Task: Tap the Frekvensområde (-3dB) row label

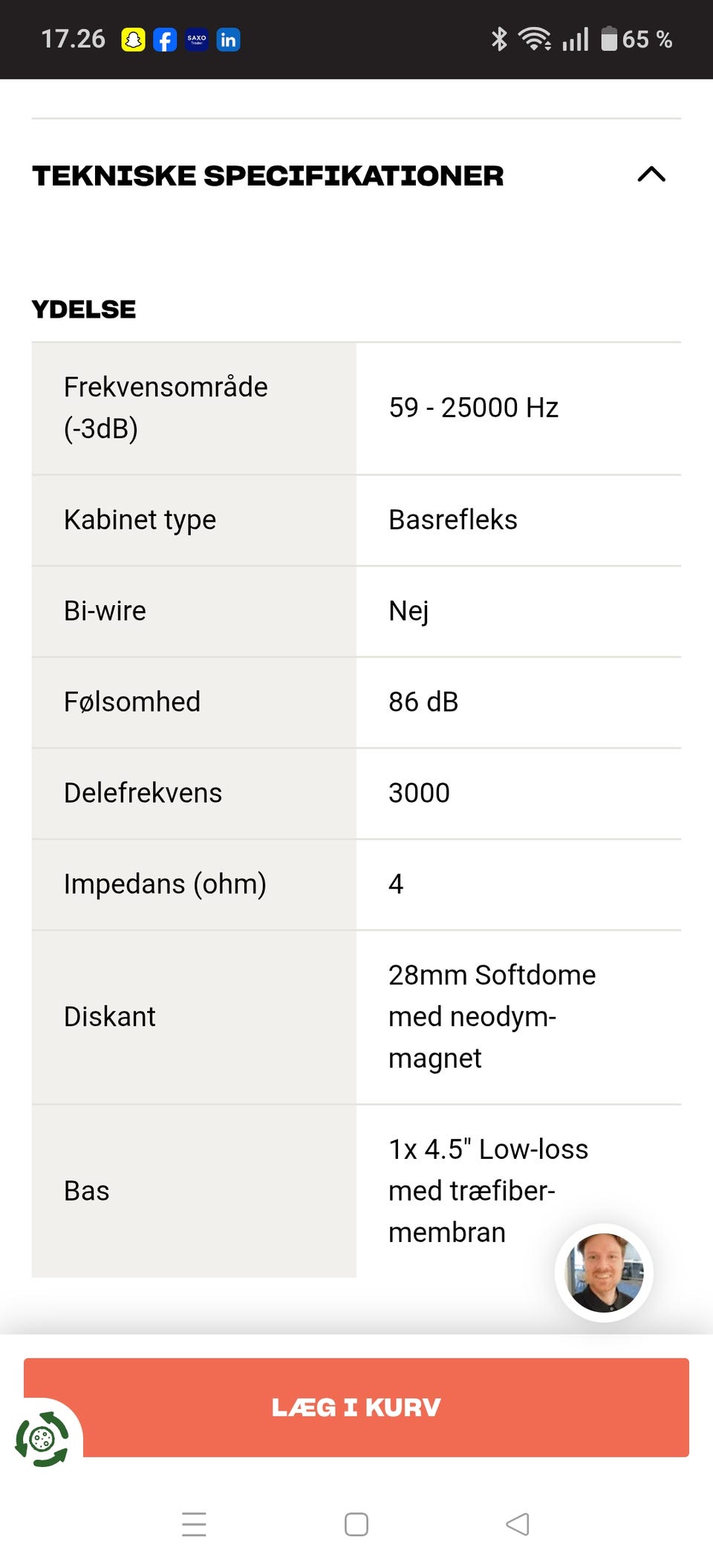Action: pos(166,408)
